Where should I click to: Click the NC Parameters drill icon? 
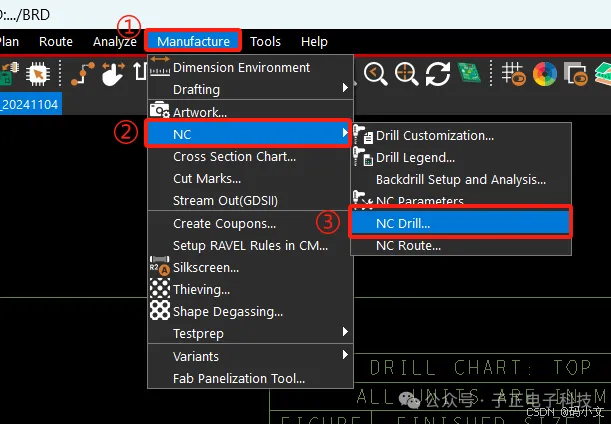pyautogui.click(x=363, y=200)
